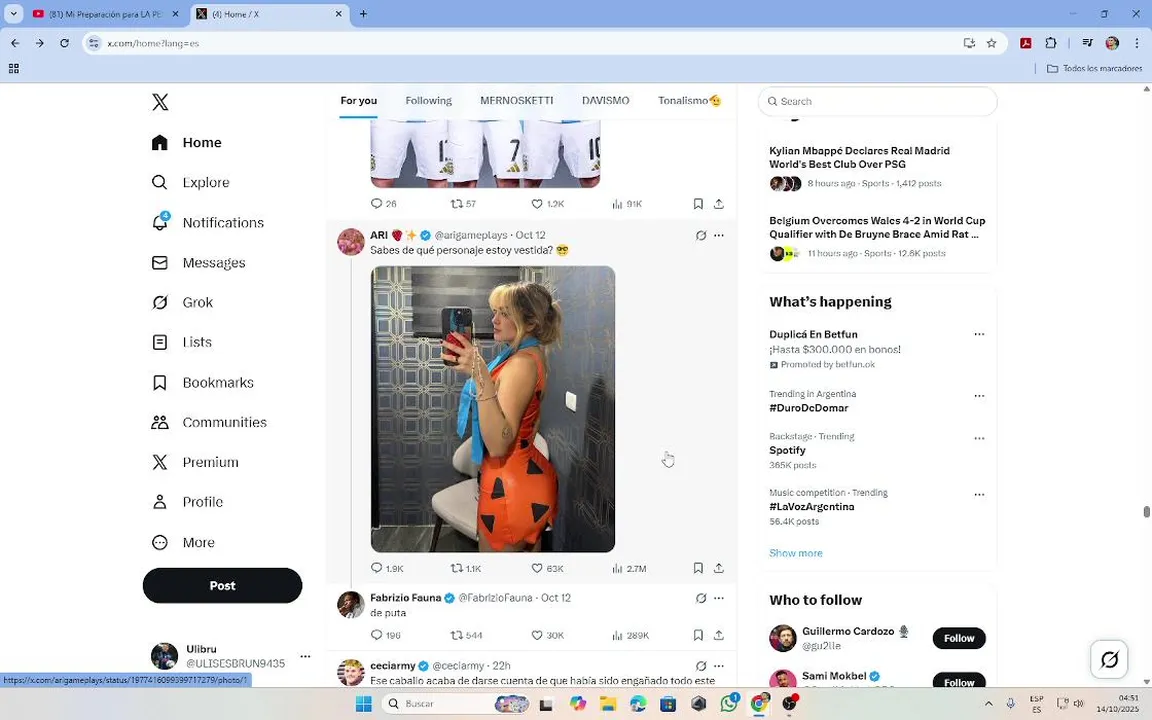This screenshot has height=720, width=1152.
Task: Bookmark this page with star icon
Action: coord(991,43)
